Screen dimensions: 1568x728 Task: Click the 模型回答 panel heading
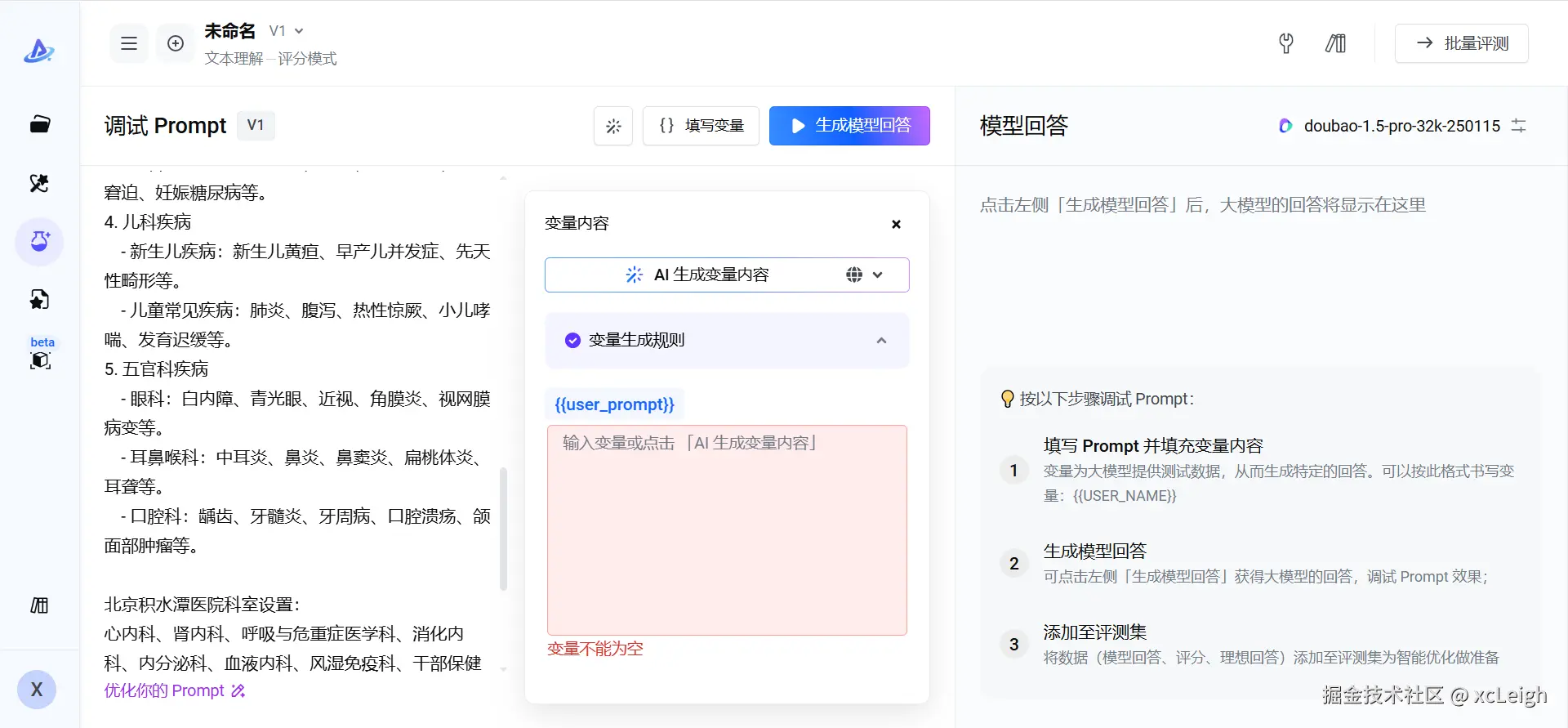[x=1024, y=126]
